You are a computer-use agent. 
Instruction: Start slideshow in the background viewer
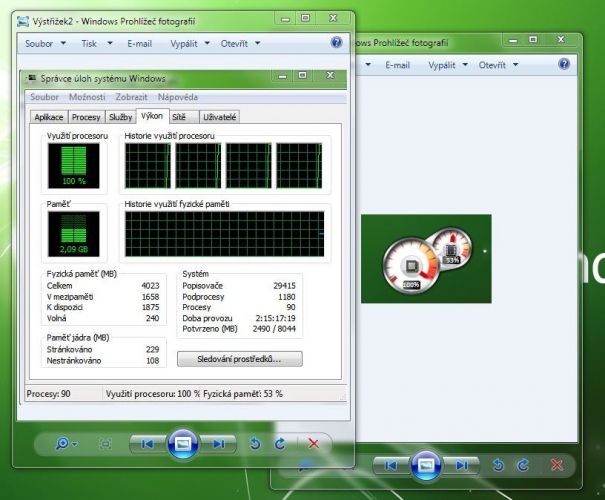(x=426, y=466)
